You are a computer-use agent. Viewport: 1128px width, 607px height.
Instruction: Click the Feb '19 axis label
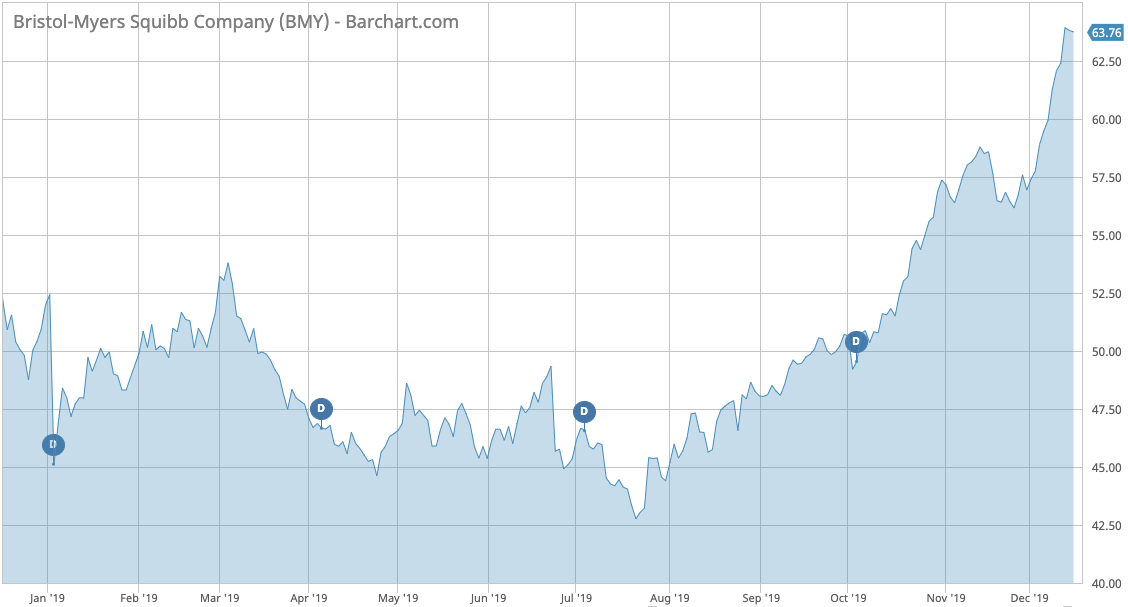[139, 598]
